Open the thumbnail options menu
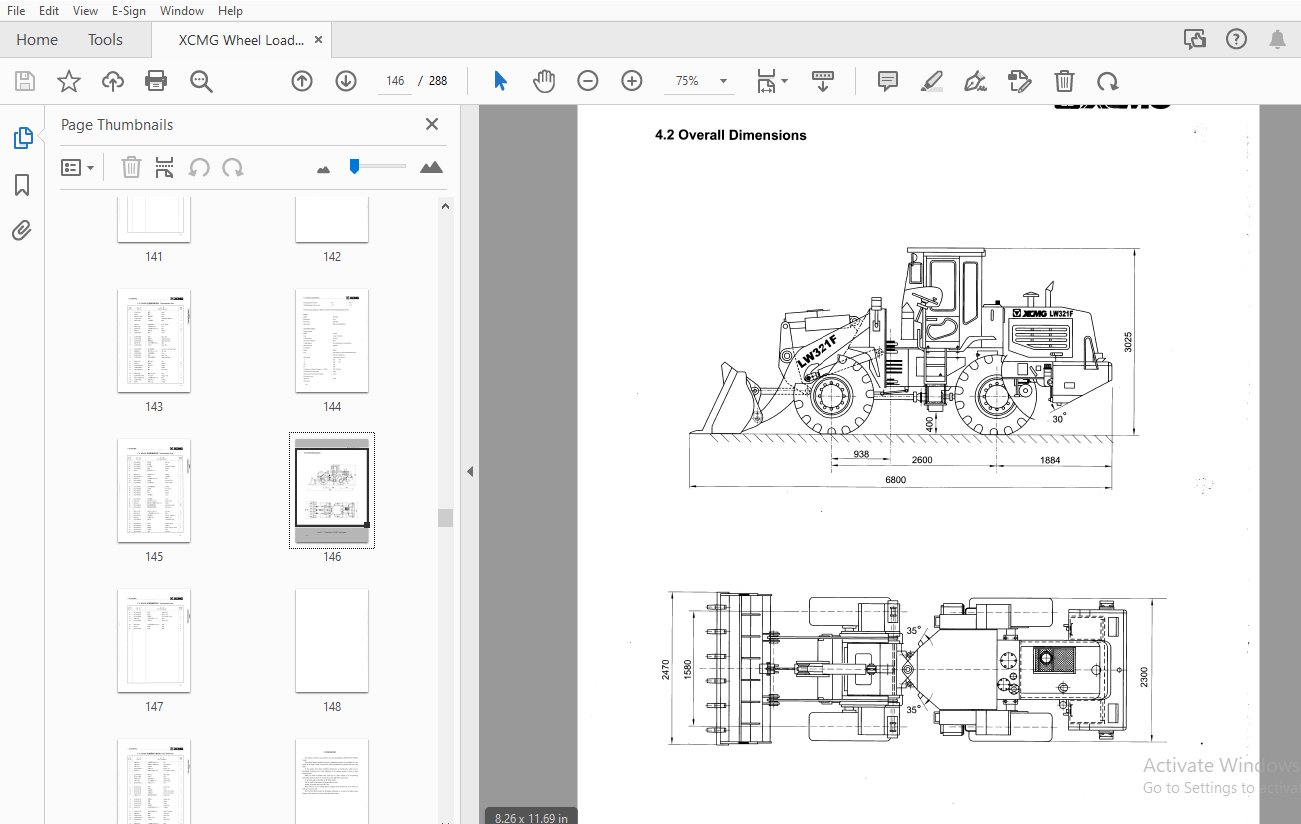The height and width of the screenshot is (824, 1301). (x=78, y=167)
